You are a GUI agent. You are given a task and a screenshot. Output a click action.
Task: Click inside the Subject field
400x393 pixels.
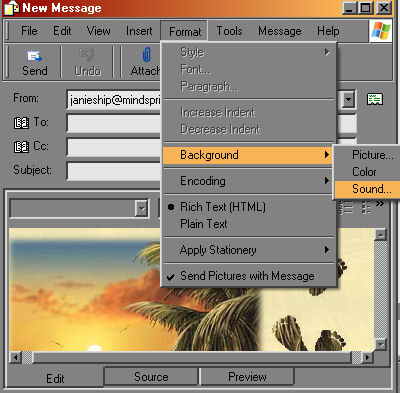tap(113, 171)
